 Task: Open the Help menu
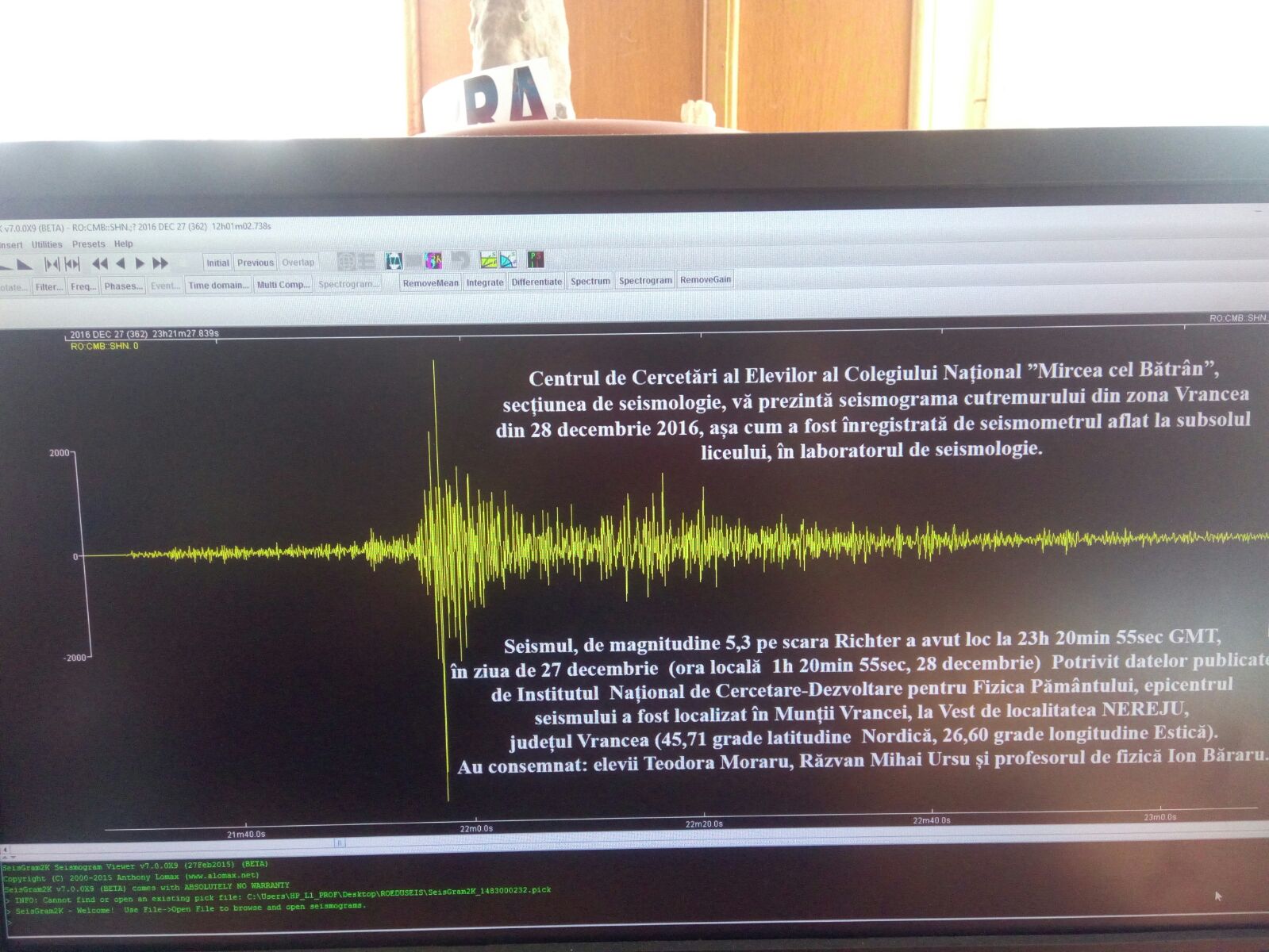tap(123, 244)
